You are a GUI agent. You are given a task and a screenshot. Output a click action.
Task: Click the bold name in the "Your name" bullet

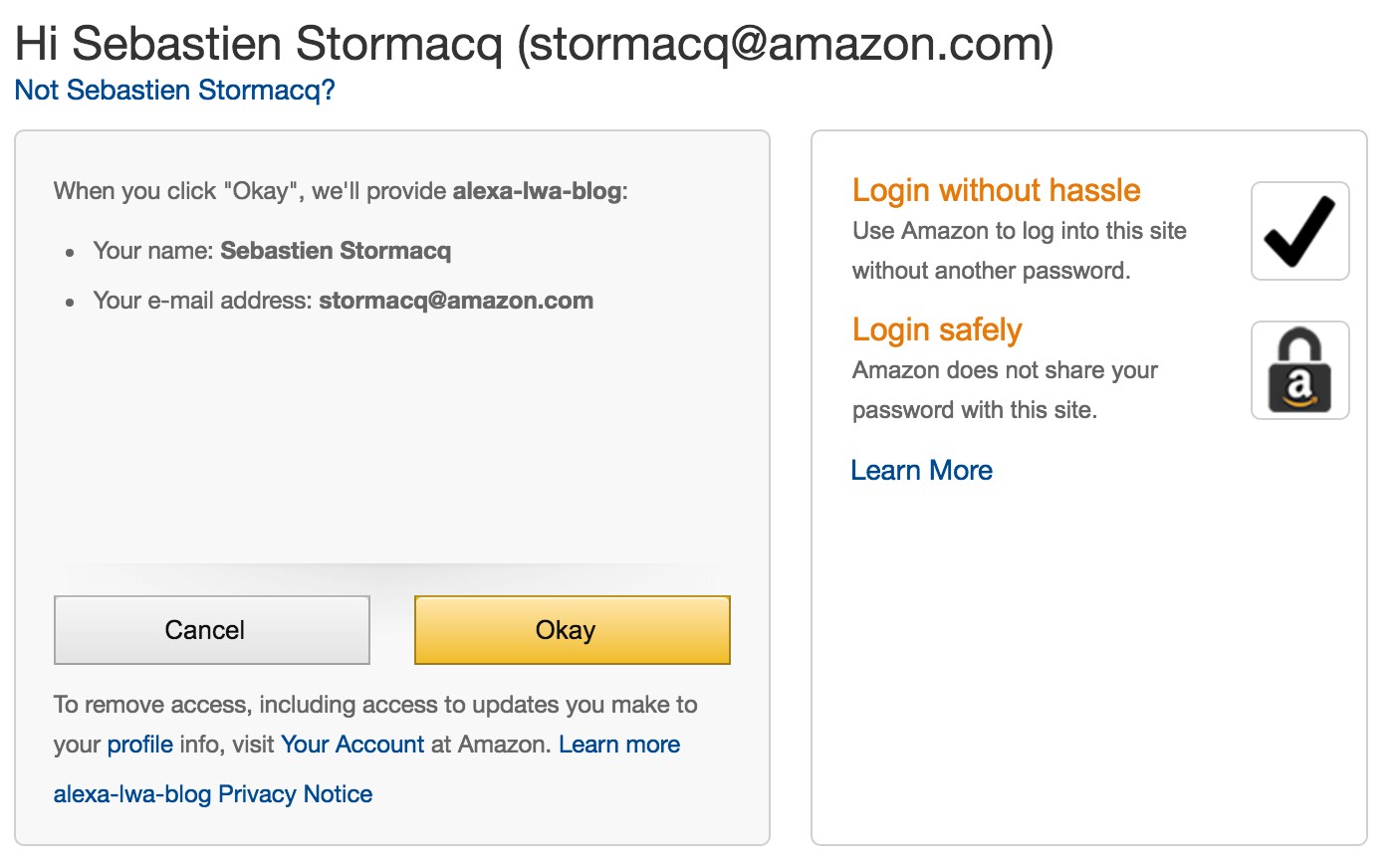click(336, 251)
